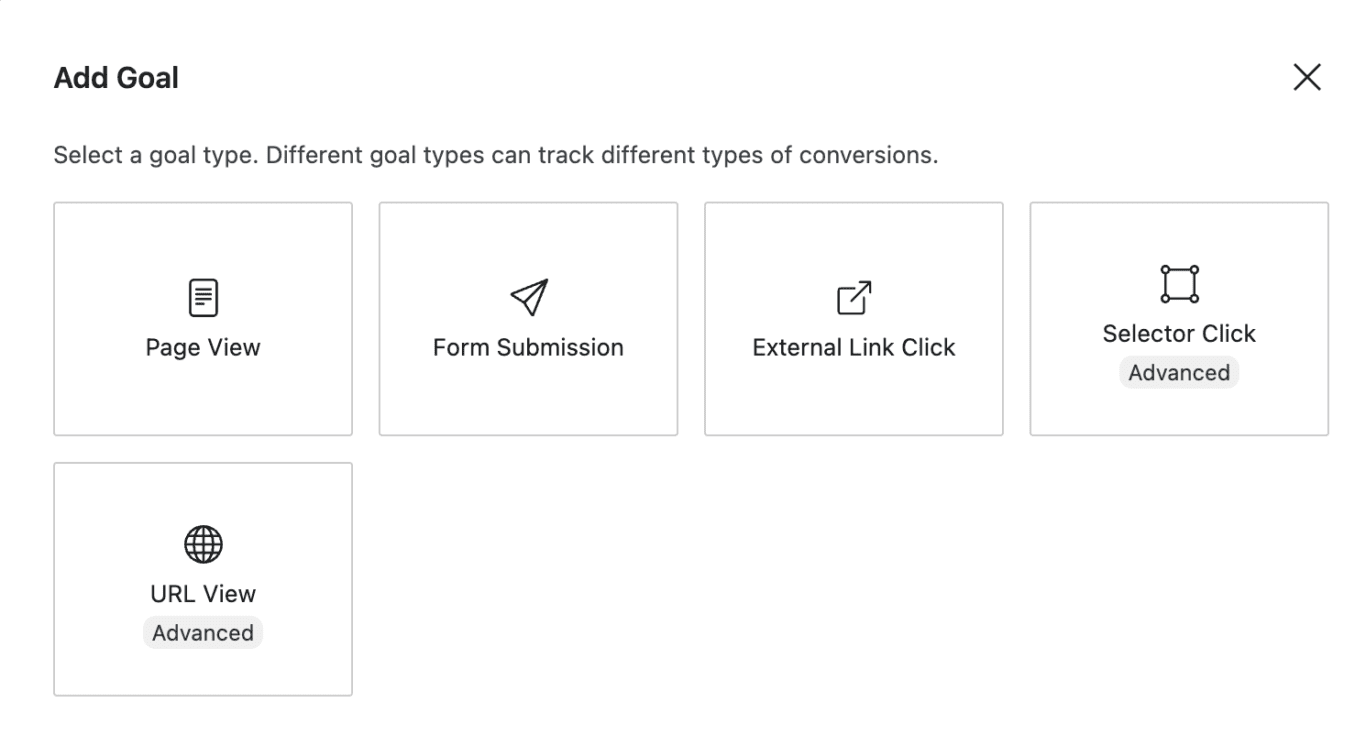Click the Page View document icon
The height and width of the screenshot is (735, 1366).
(x=203, y=297)
